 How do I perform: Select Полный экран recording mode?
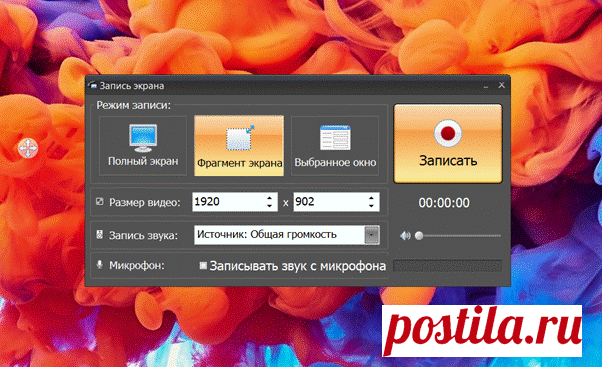(x=143, y=146)
